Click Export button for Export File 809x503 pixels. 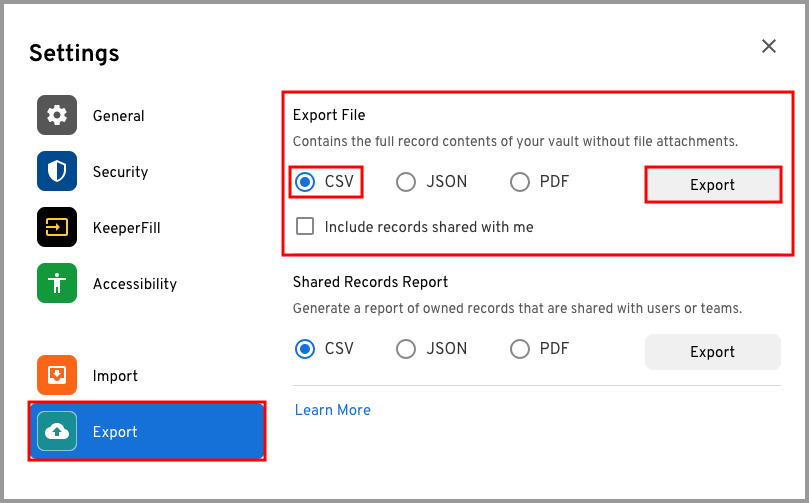pyautogui.click(x=712, y=185)
